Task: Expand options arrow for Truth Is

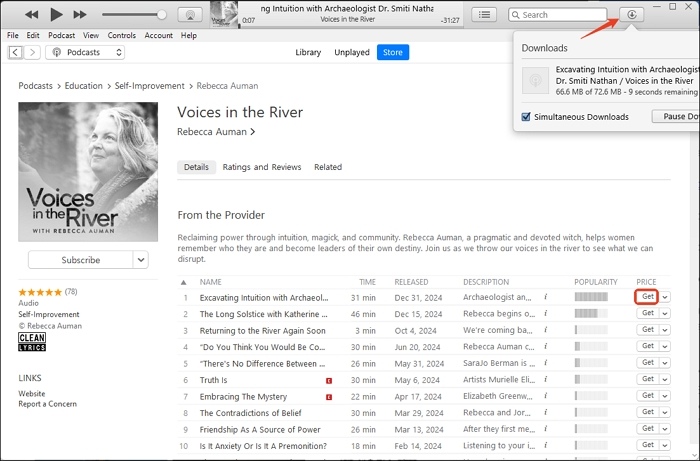Action: (665, 380)
